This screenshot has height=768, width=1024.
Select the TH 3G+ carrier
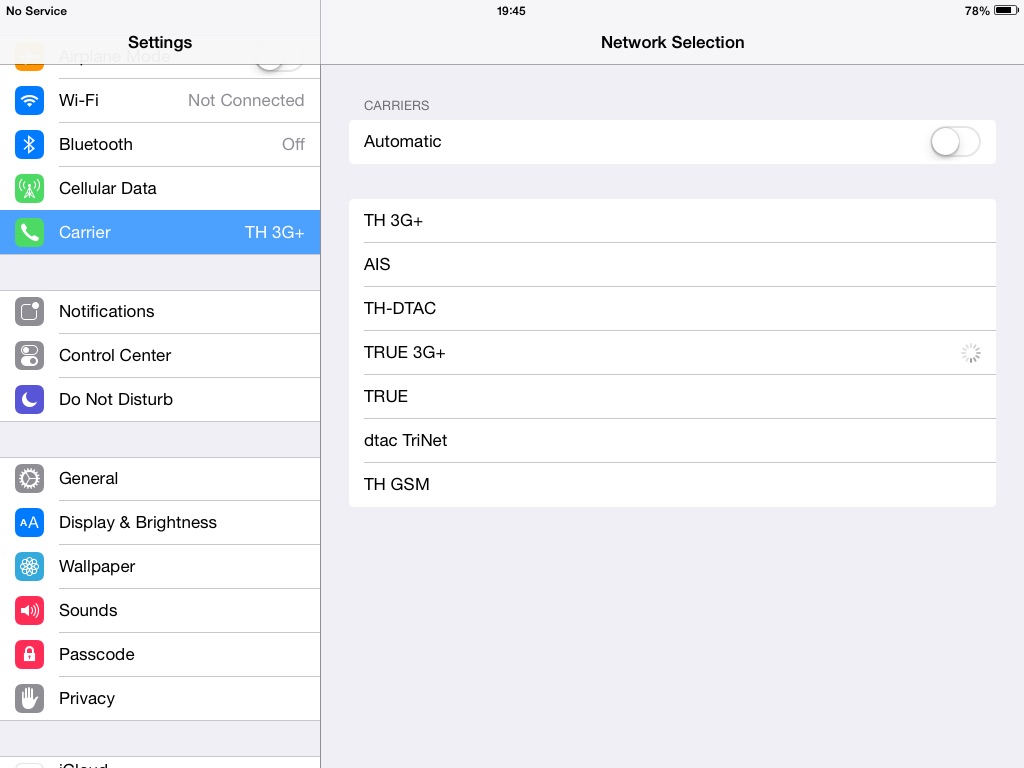point(672,221)
